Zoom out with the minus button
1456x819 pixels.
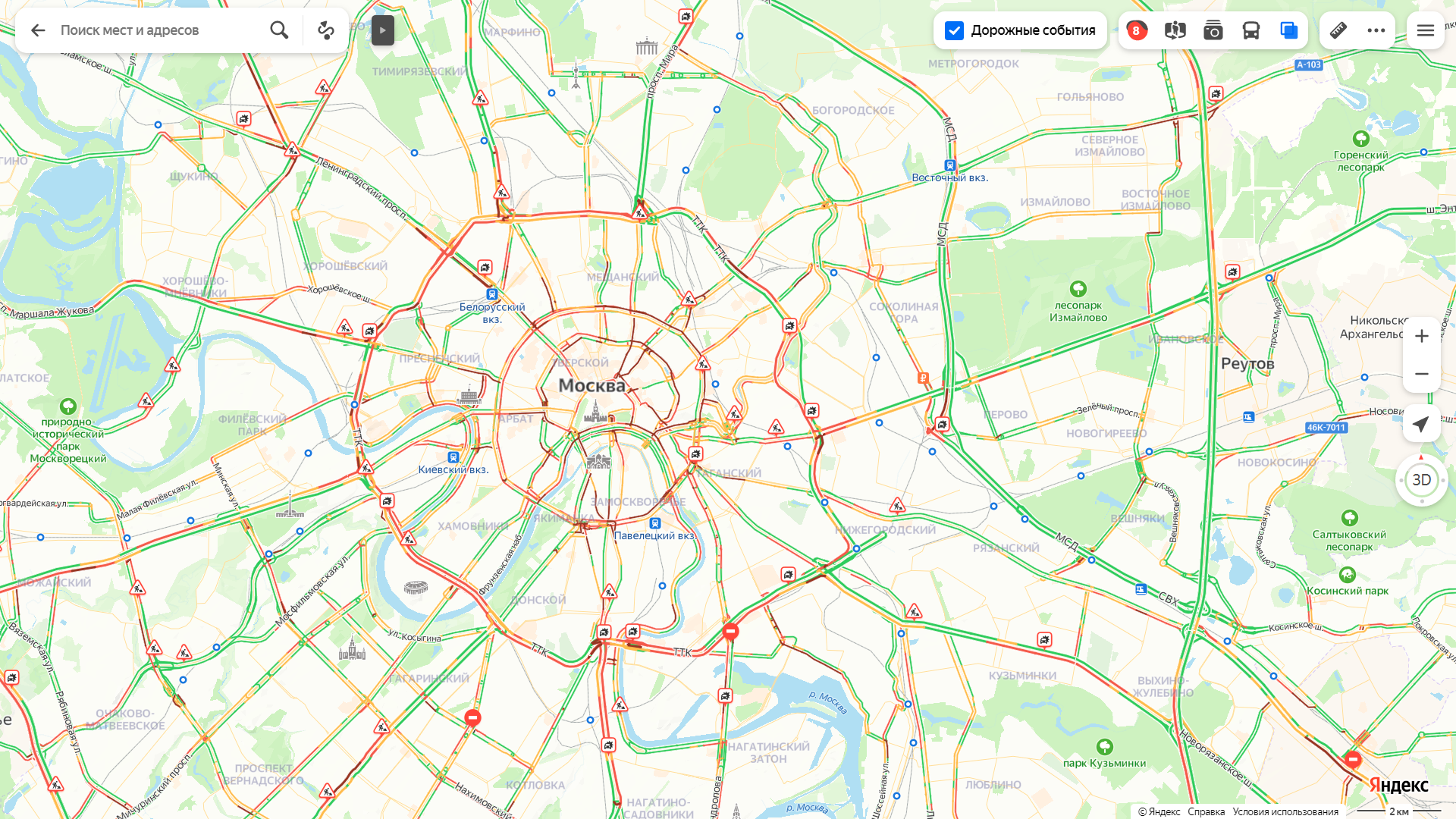pos(1421,374)
